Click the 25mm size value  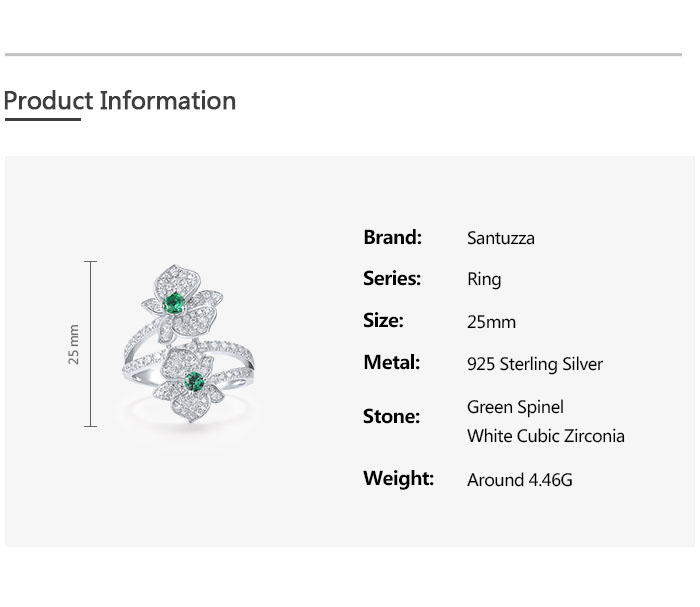pyautogui.click(x=491, y=322)
